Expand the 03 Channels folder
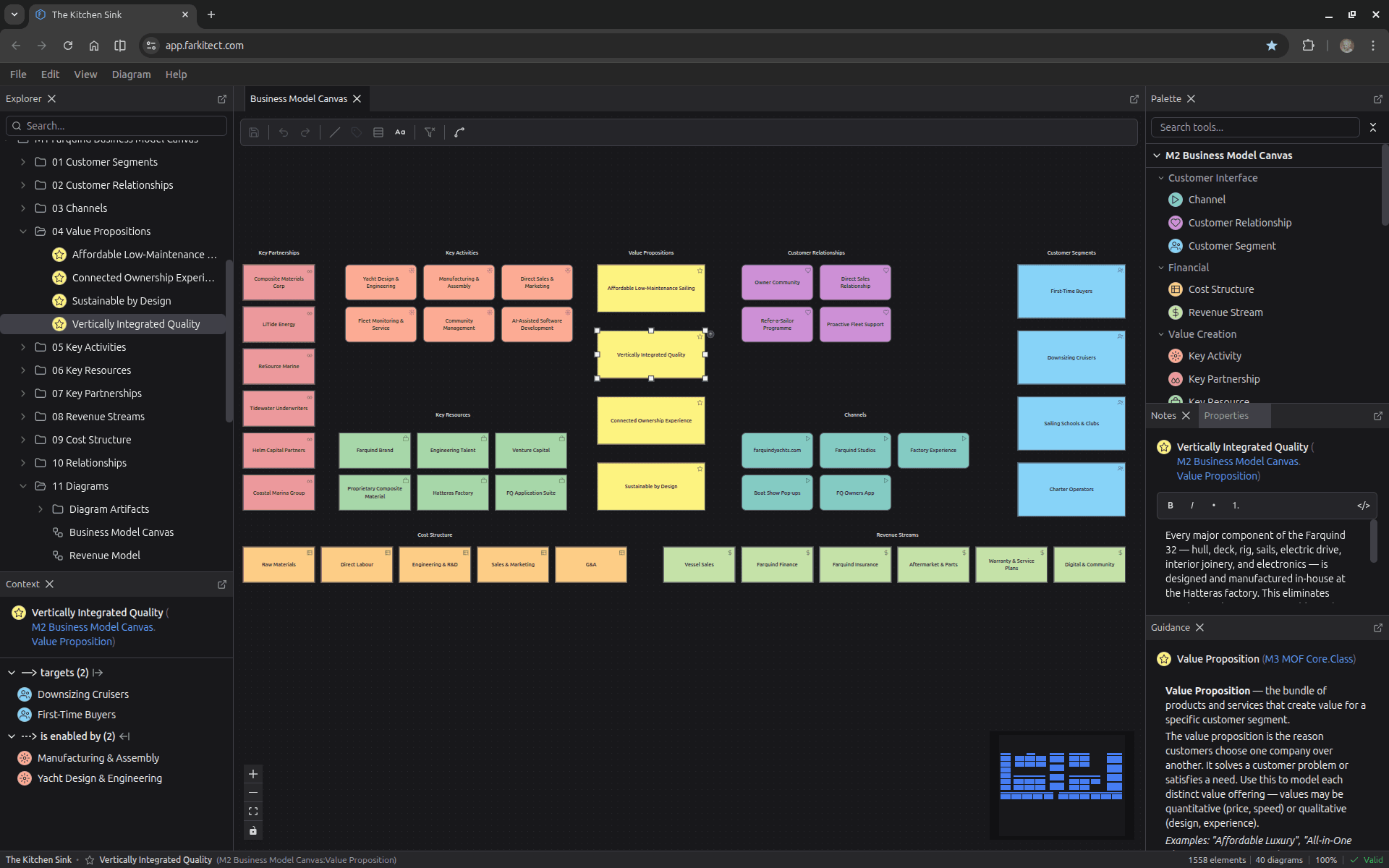Viewport: 1389px width, 868px height. [23, 208]
